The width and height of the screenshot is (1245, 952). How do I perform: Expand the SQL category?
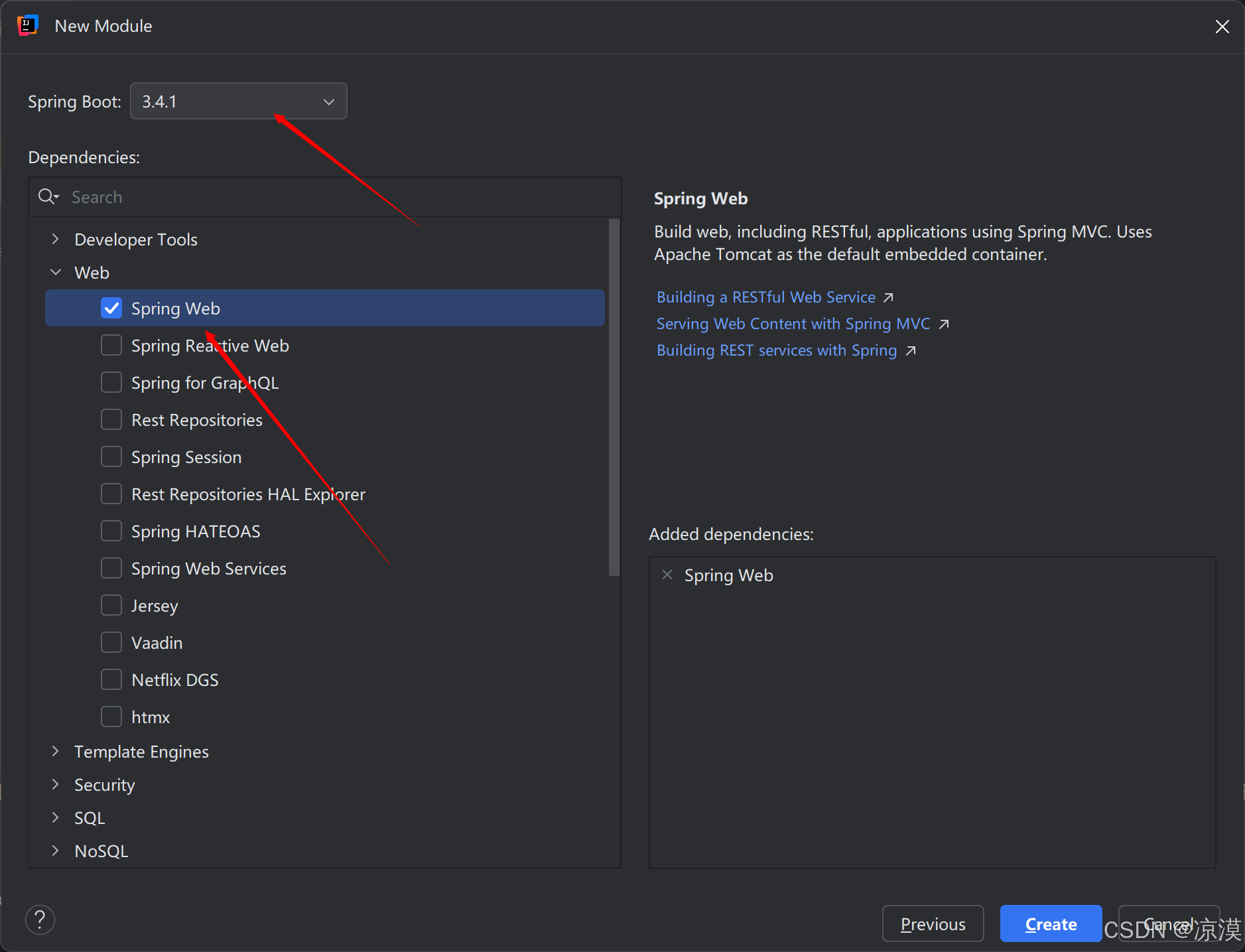(56, 817)
